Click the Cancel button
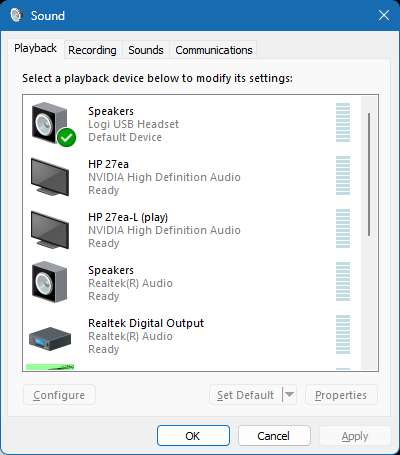The width and height of the screenshot is (400, 455). tap(274, 436)
